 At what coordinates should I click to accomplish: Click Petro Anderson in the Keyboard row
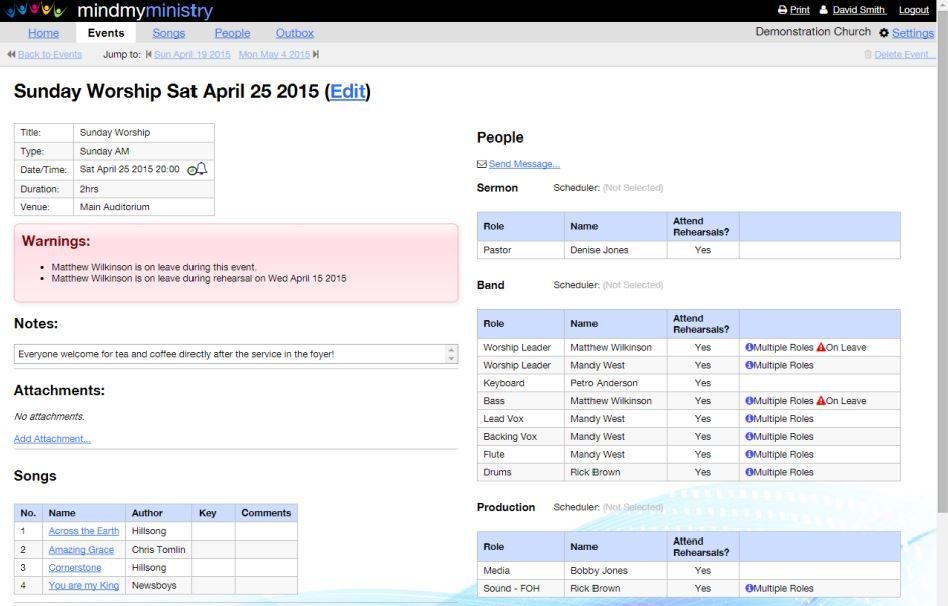tap(603, 383)
